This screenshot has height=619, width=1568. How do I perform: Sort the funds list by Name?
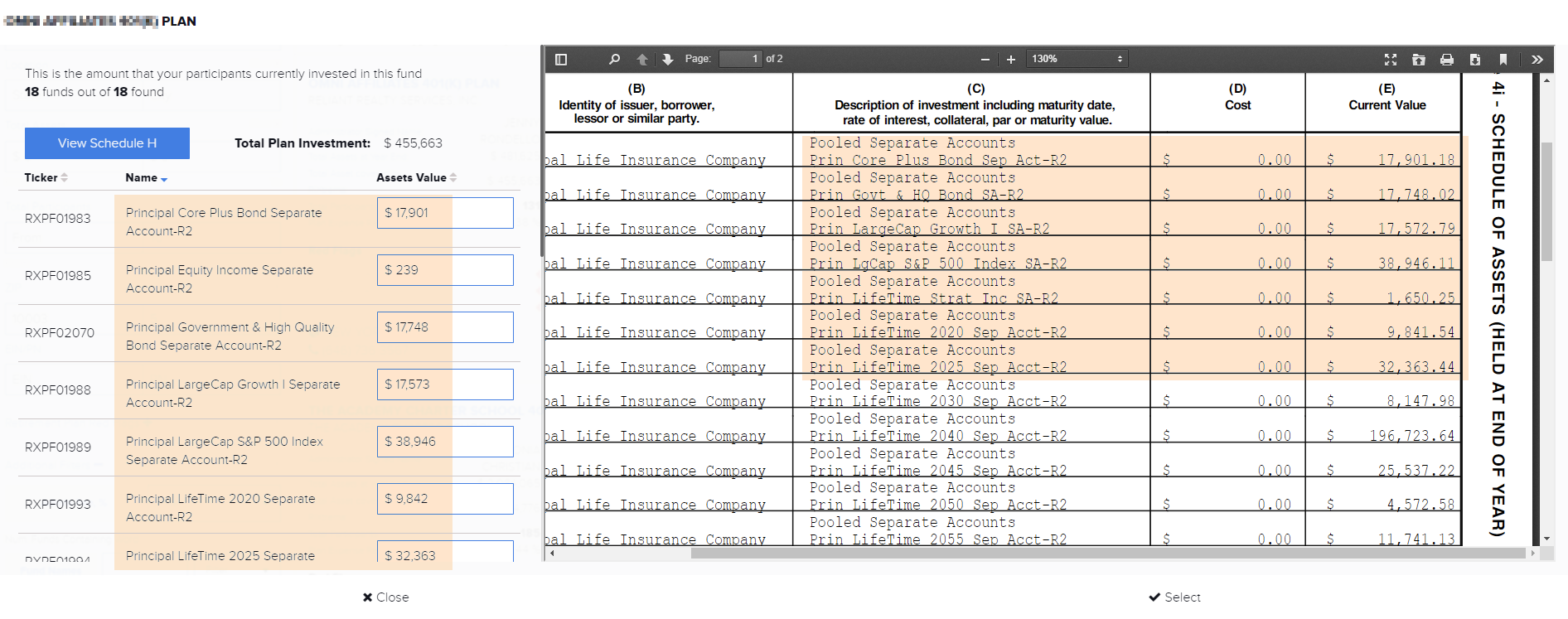pyautogui.click(x=146, y=177)
